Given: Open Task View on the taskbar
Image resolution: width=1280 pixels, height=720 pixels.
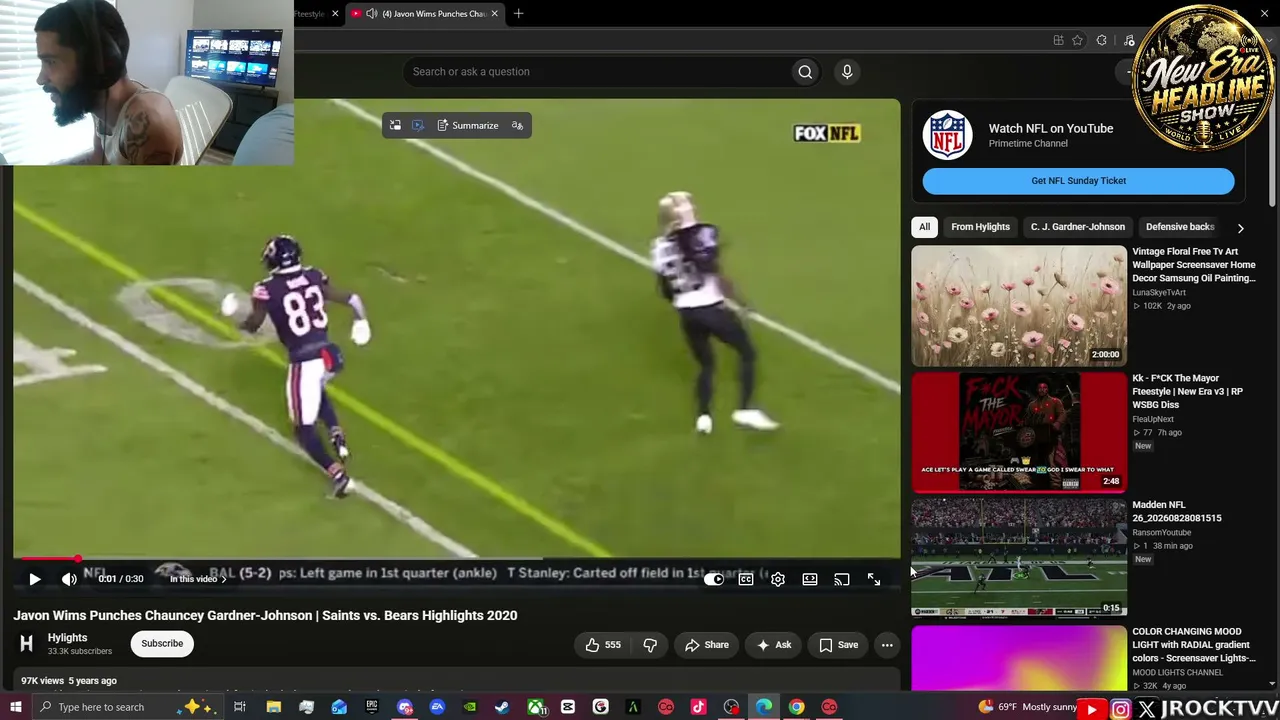Looking at the screenshot, I should tap(240, 707).
